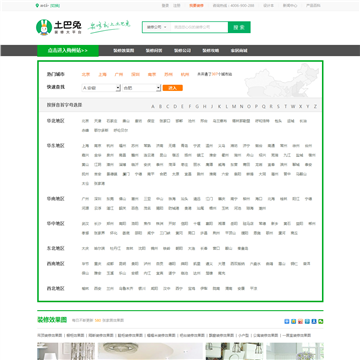Open the 安徽 province dropdown
This screenshot has height=360, width=360.
click(101, 88)
